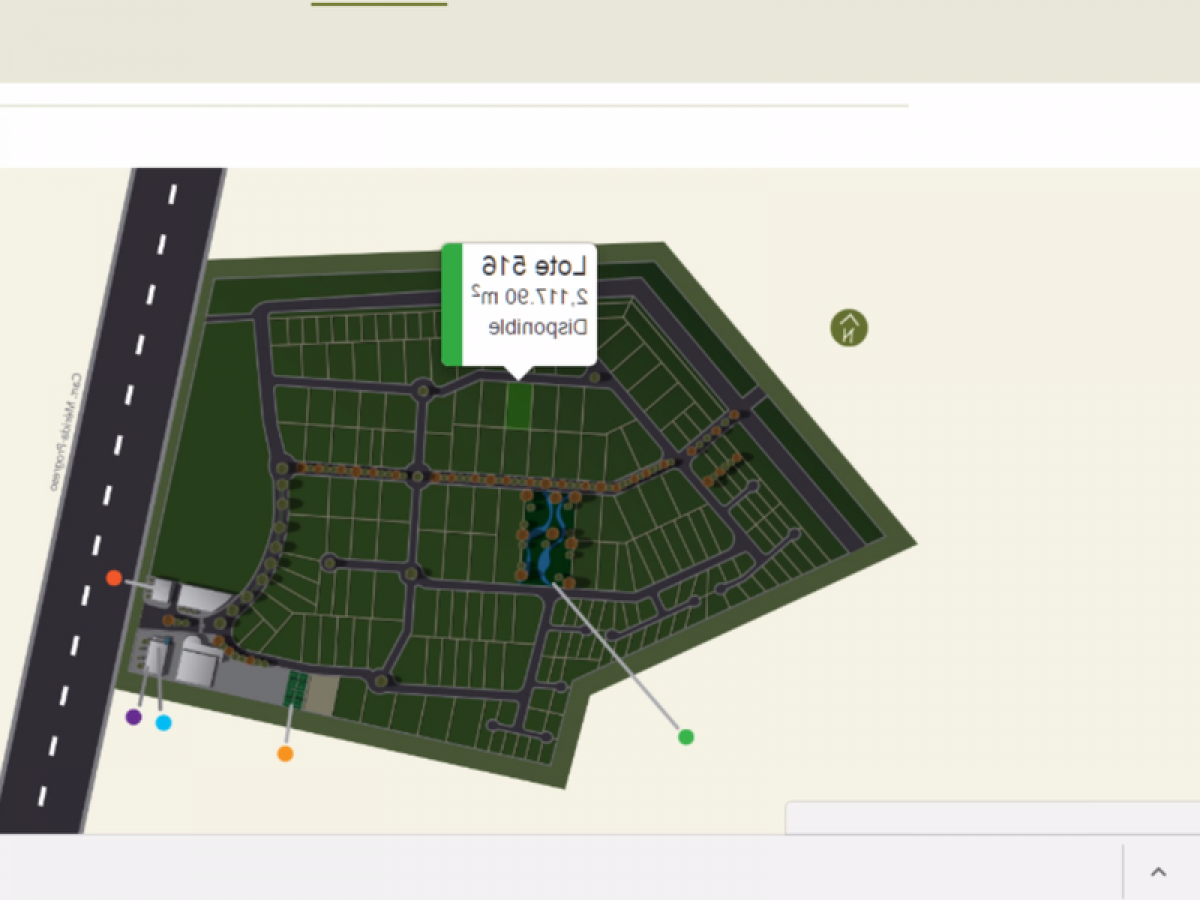Click the Disponible status text in tooltip
Screen dimensions: 1200x900
537,327
